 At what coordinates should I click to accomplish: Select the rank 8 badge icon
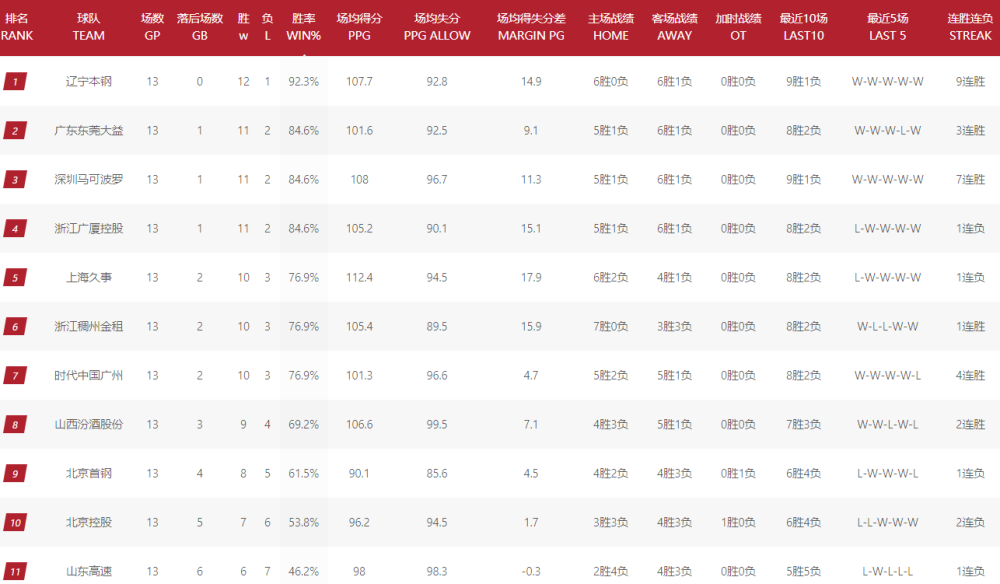[x=15, y=425]
